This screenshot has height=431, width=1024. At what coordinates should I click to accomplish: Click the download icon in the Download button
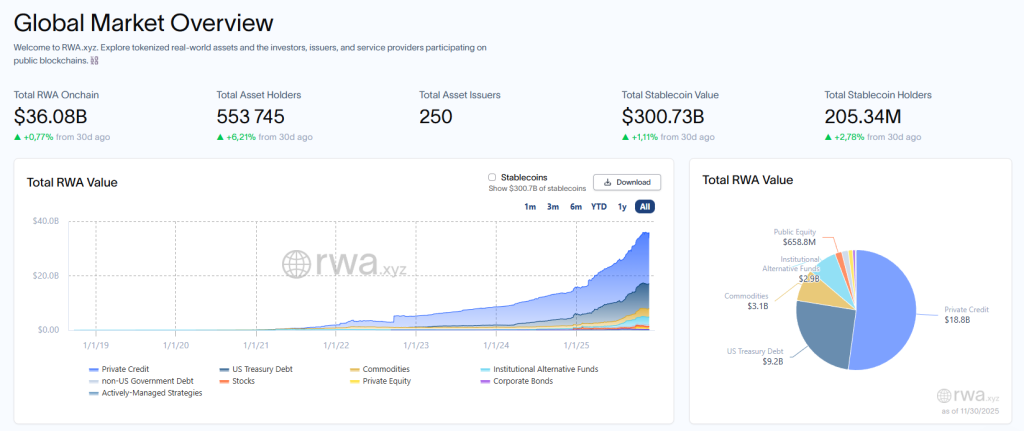tap(608, 182)
